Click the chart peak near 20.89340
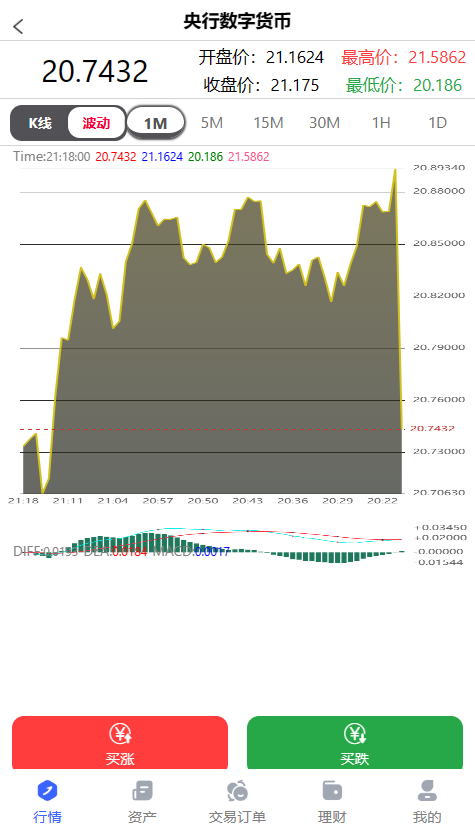Screen dimensions: 475x831 point(395,170)
